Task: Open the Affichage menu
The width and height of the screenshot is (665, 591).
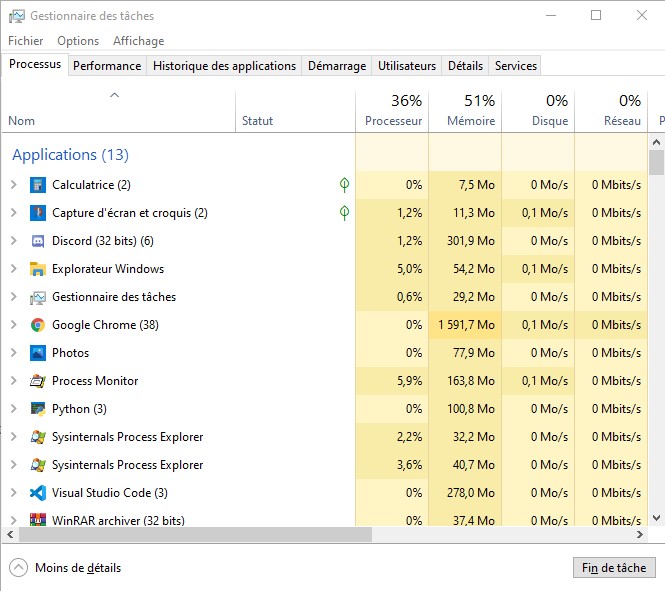Action: click(138, 41)
